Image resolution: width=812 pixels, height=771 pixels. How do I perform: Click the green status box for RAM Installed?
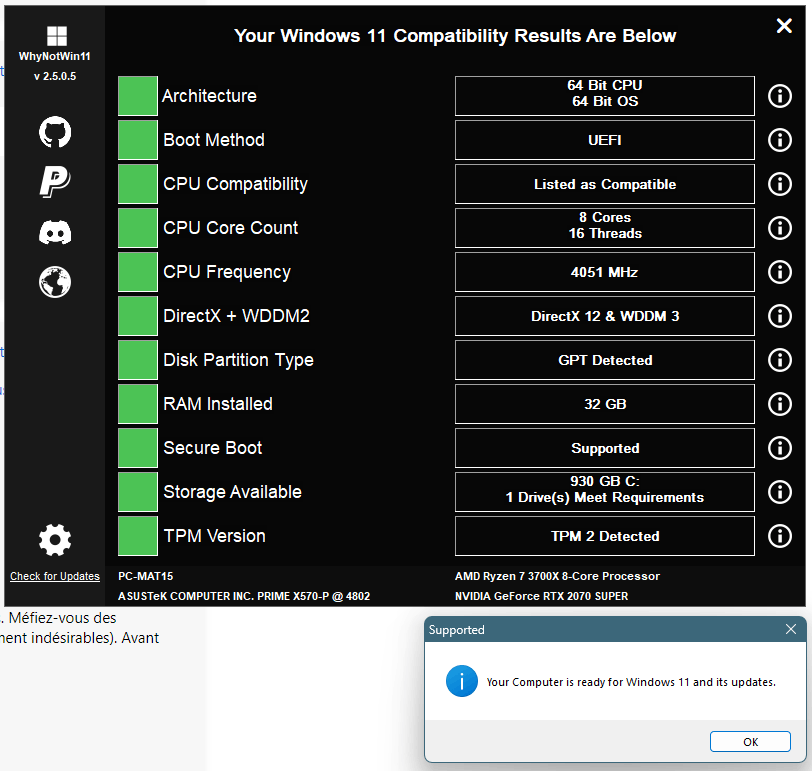click(x=138, y=404)
